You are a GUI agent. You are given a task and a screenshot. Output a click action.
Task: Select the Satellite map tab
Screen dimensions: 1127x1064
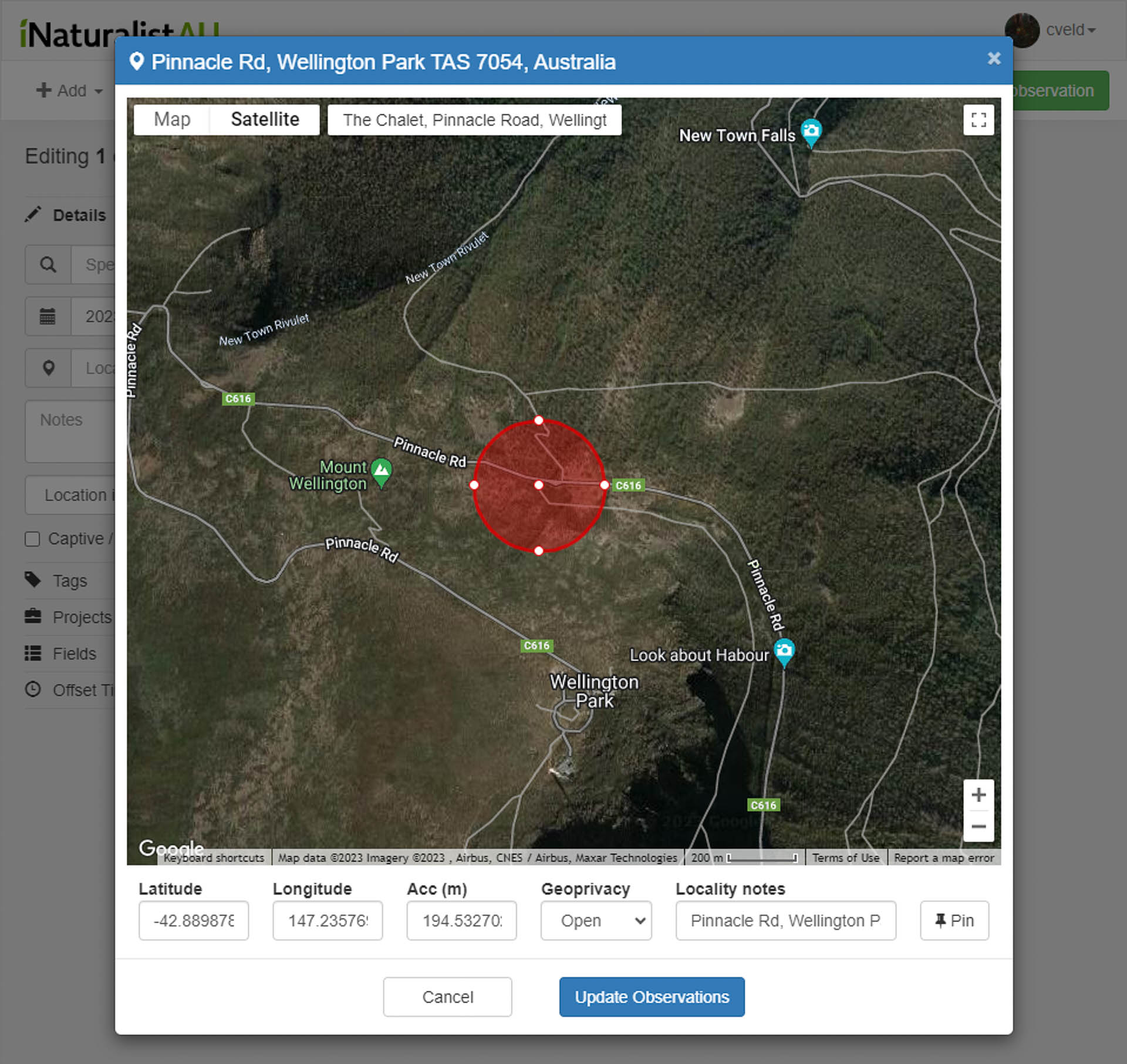point(265,119)
